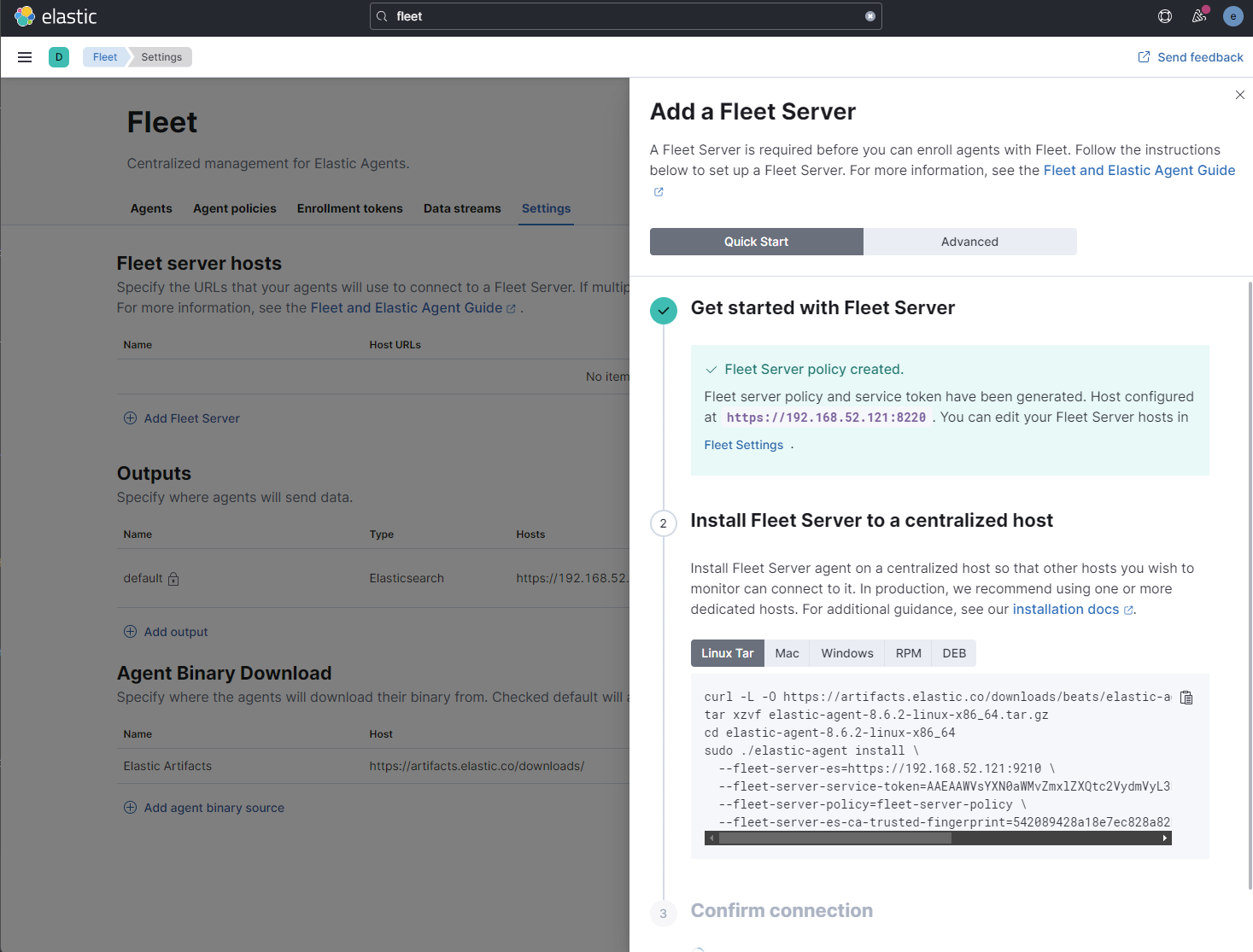Image resolution: width=1253 pixels, height=952 pixels.
Task: Open the installation docs link
Action: pyautogui.click(x=1066, y=610)
